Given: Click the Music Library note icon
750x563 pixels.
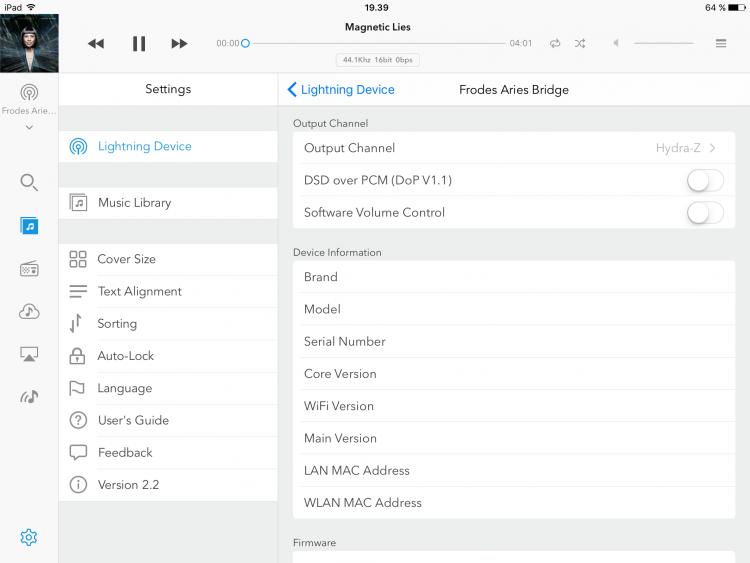Looking at the screenshot, I should tap(78, 202).
